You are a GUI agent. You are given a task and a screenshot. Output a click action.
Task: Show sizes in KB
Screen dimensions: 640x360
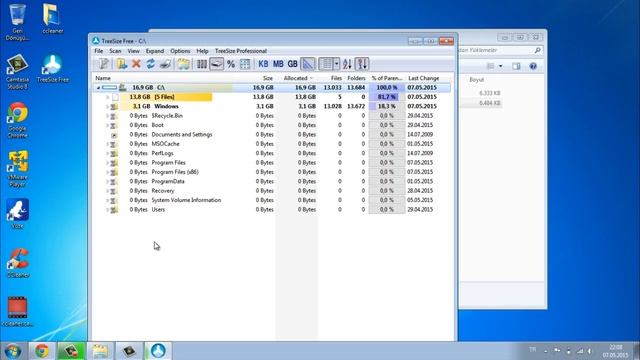[263, 64]
